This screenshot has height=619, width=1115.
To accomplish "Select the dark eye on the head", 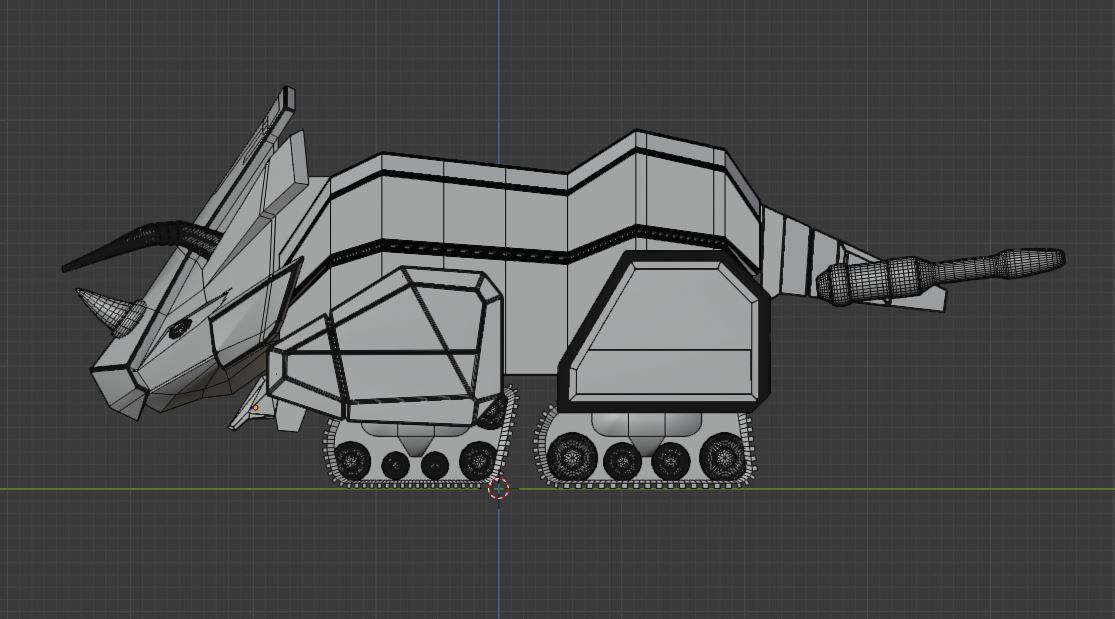I will point(179,328).
